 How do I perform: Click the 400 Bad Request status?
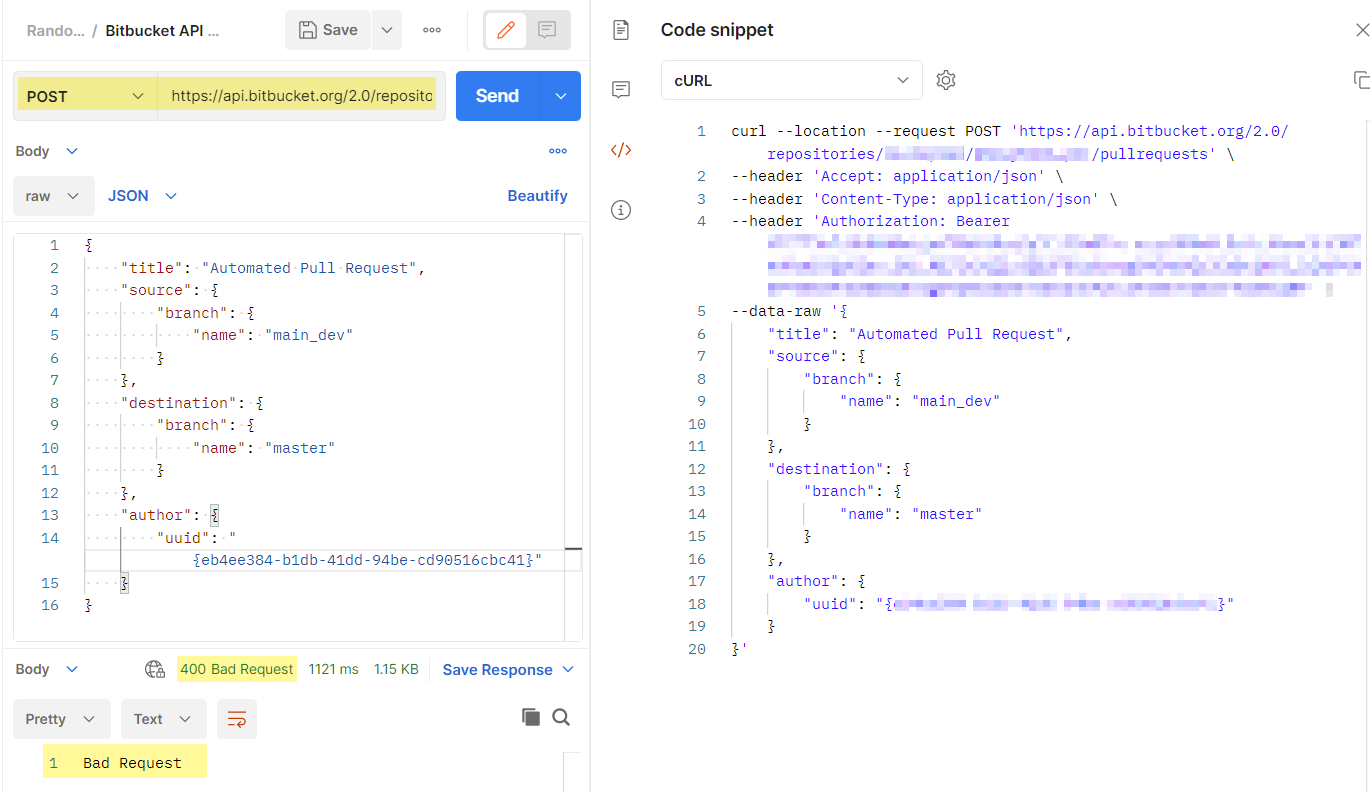click(237, 669)
